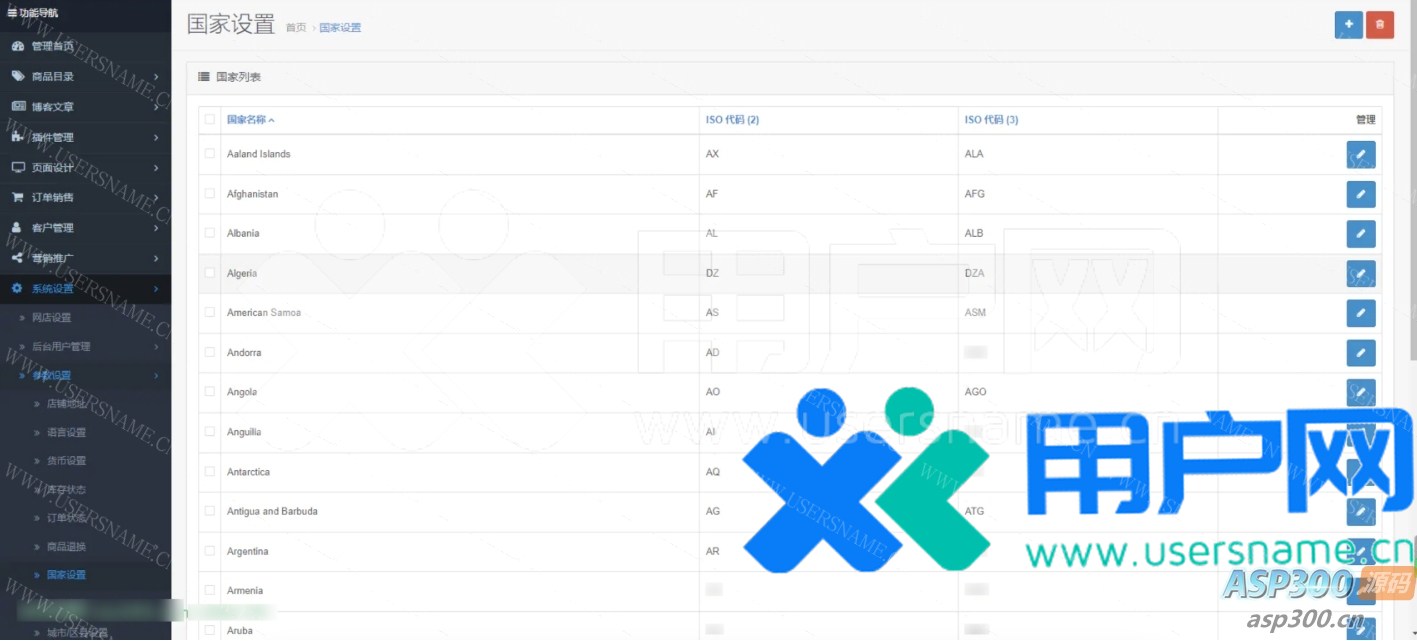
Task: Check the box for Aaland Islands
Action: pos(209,154)
